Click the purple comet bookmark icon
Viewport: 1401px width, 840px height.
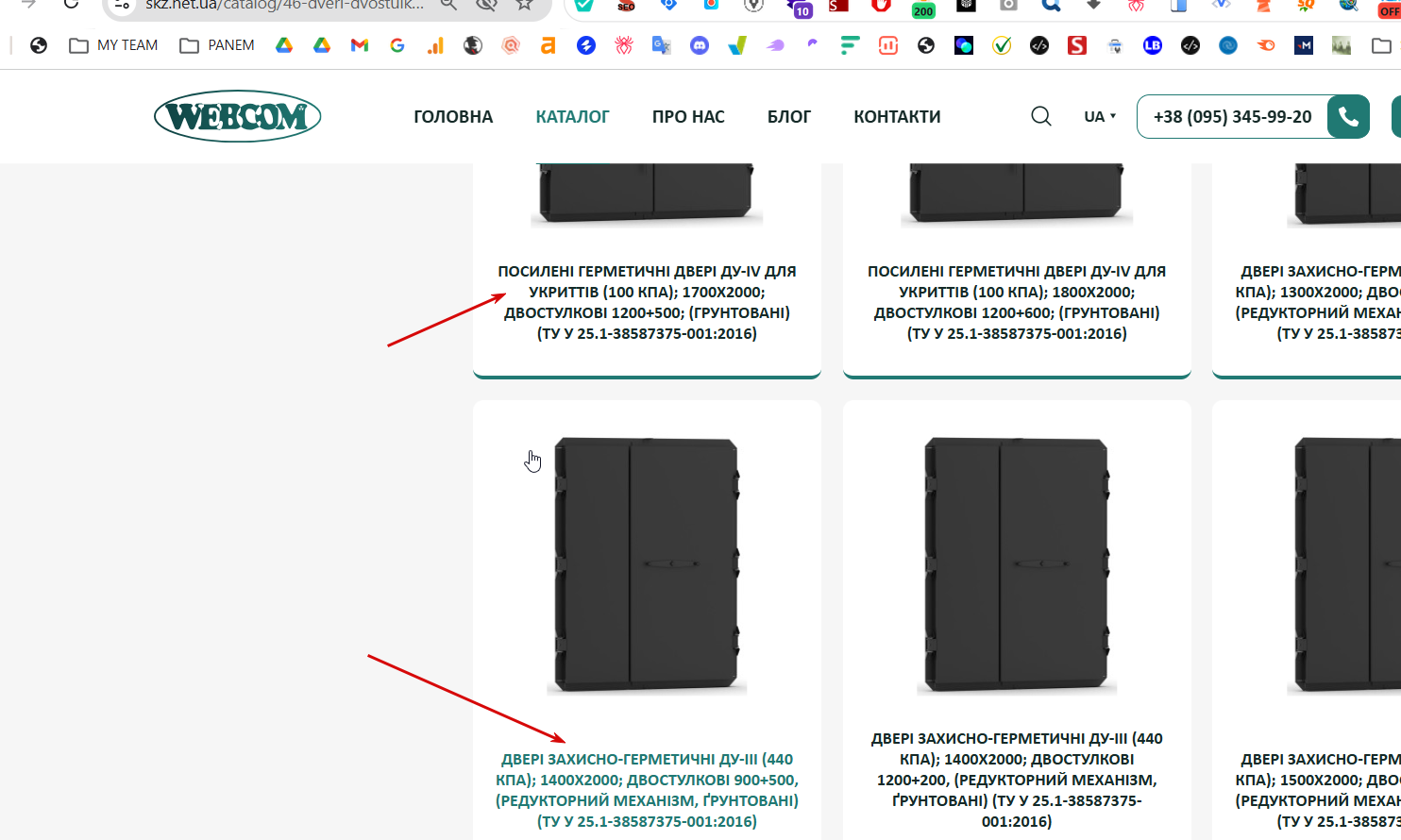click(x=775, y=45)
